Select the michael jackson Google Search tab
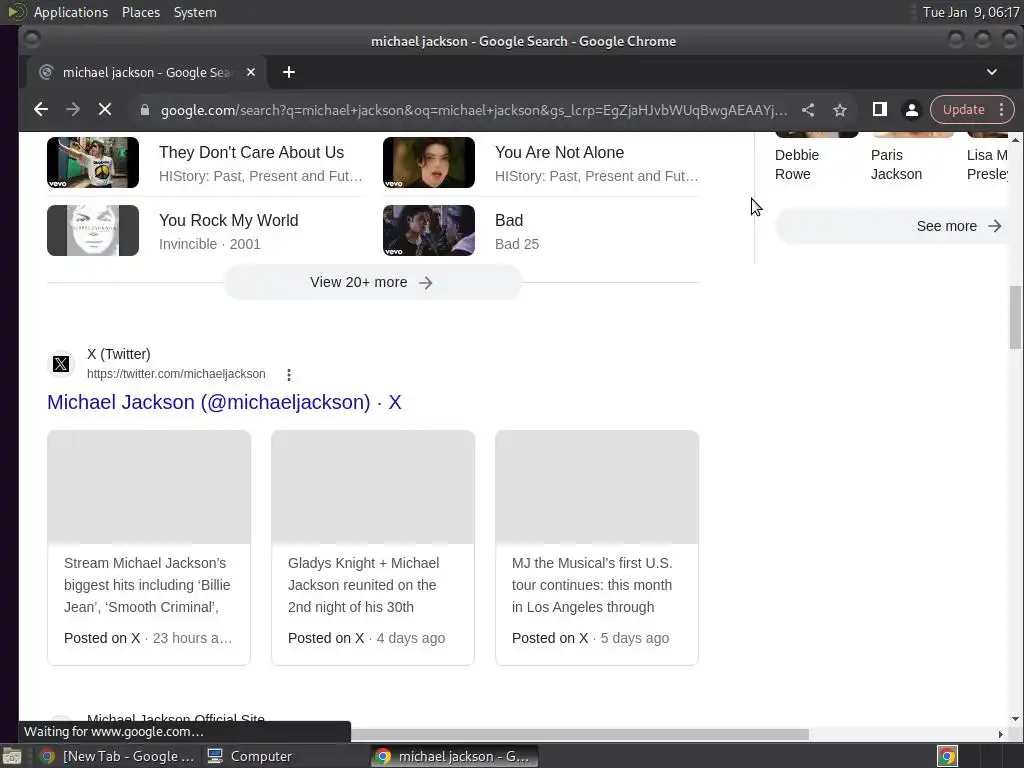Screen dimensions: 1024x768 [146, 72]
